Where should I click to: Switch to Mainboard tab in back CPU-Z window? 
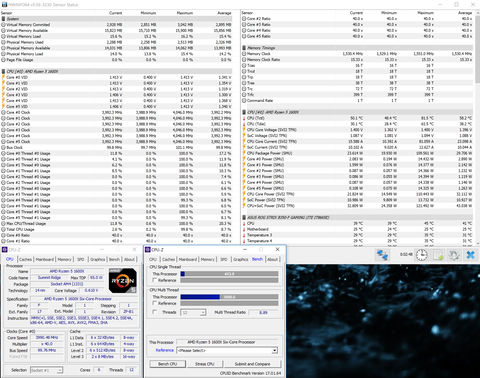(45, 259)
